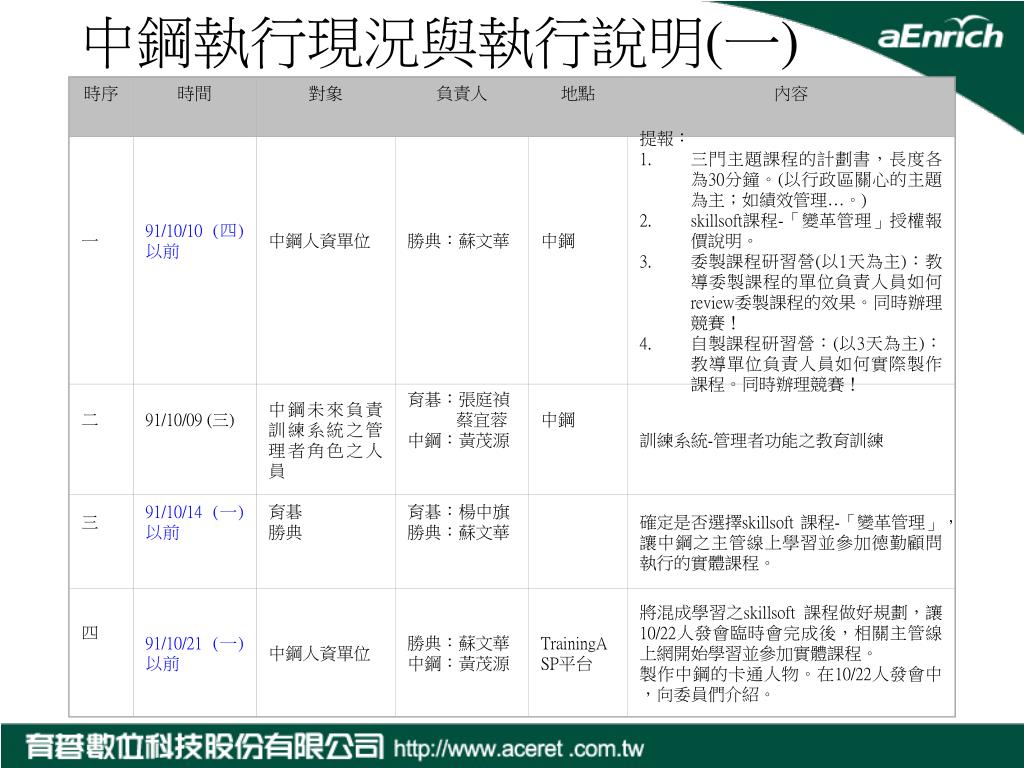Click 勝典:蘇文華 in row 三

[x=458, y=533]
